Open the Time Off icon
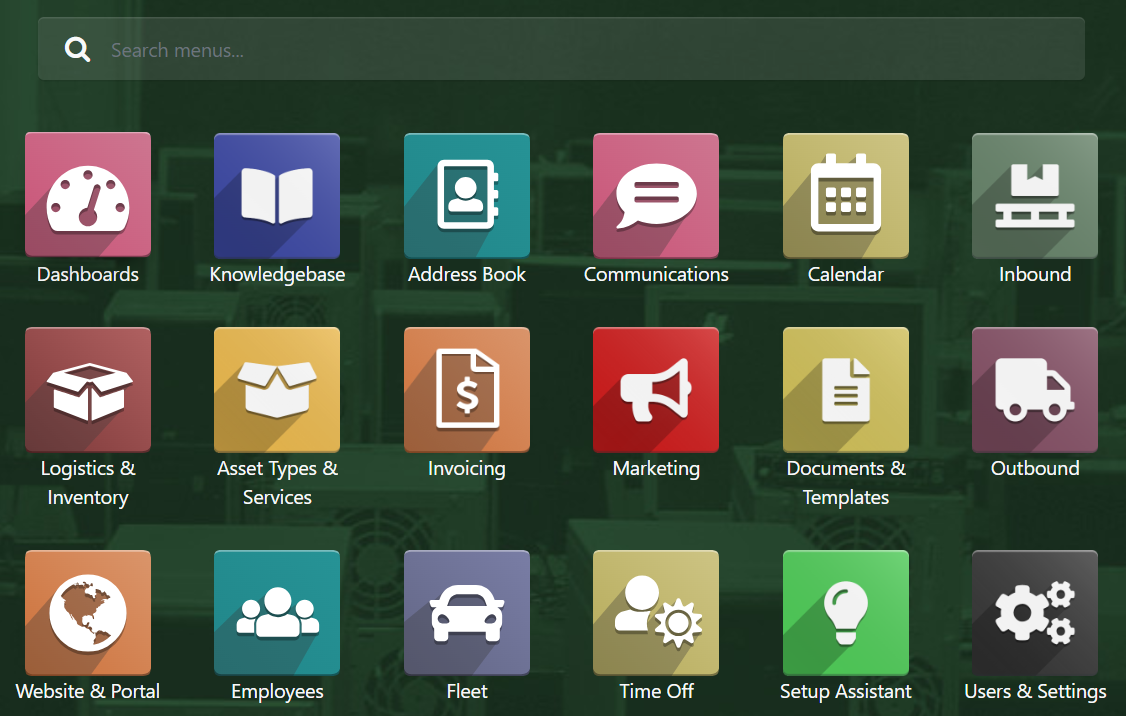The height and width of the screenshot is (716, 1126). point(656,613)
